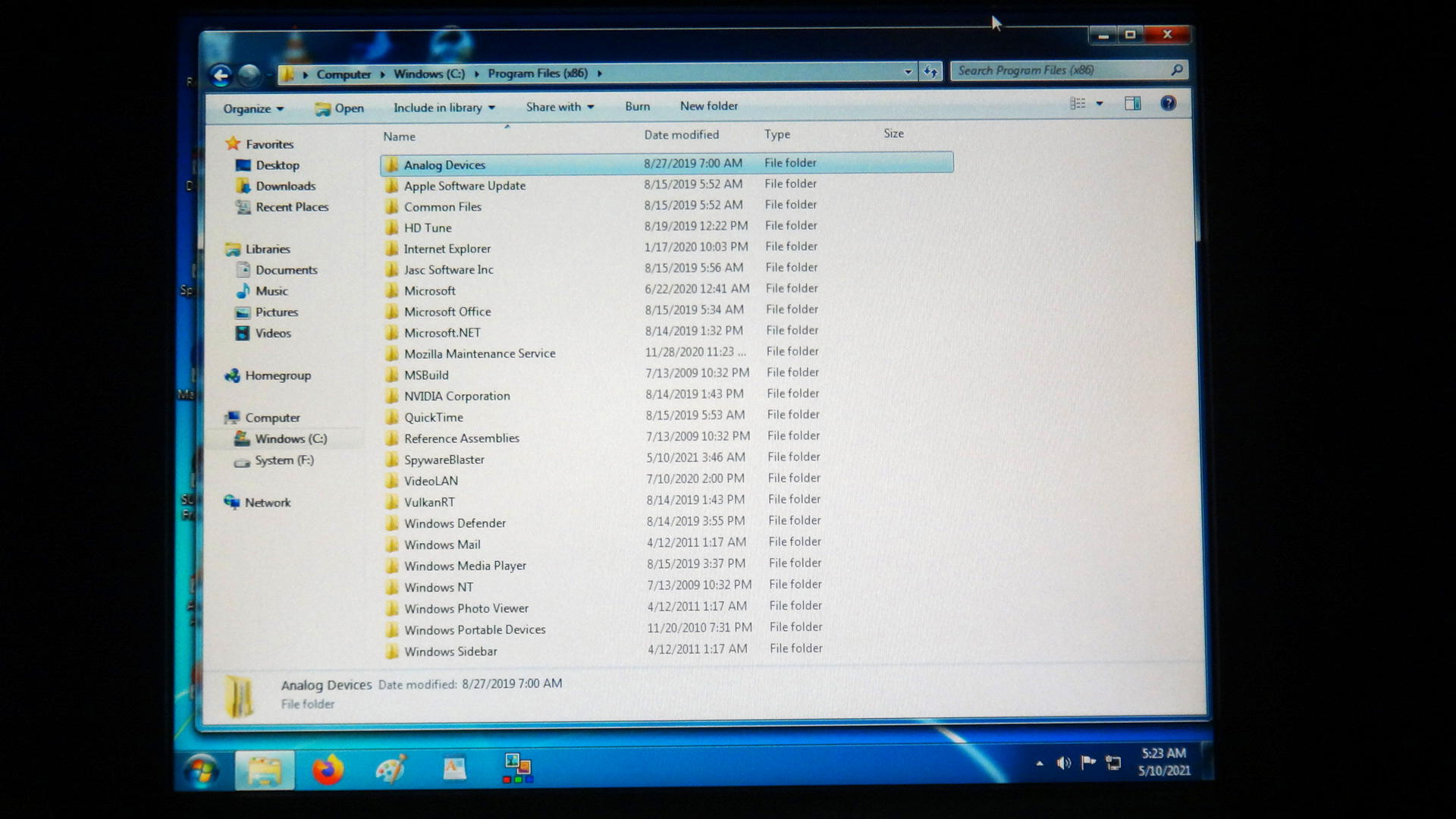Open the Organize menu

click(x=253, y=108)
